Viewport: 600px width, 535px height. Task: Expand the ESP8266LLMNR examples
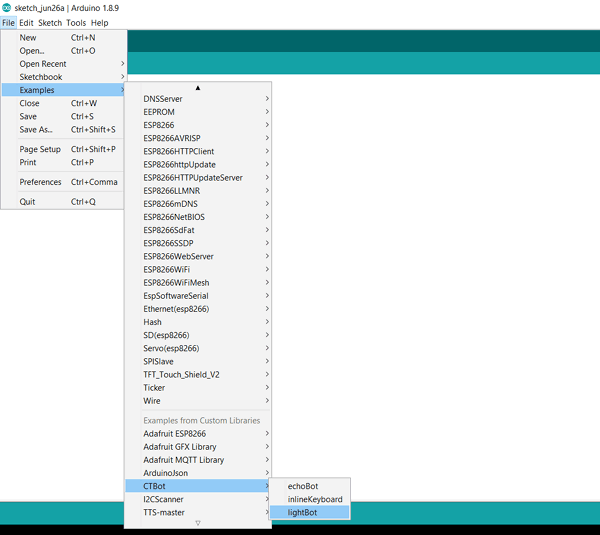coord(198,191)
